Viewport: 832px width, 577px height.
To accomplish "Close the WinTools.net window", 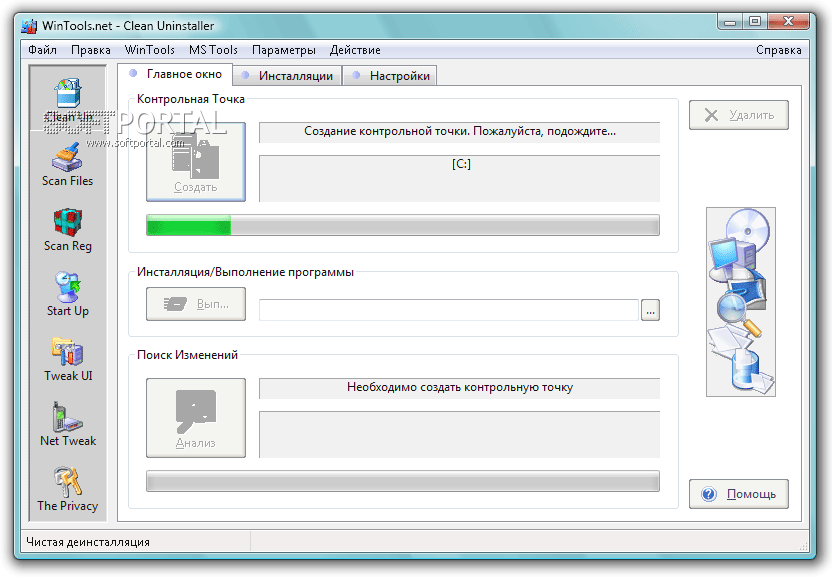I will tap(788, 22).
